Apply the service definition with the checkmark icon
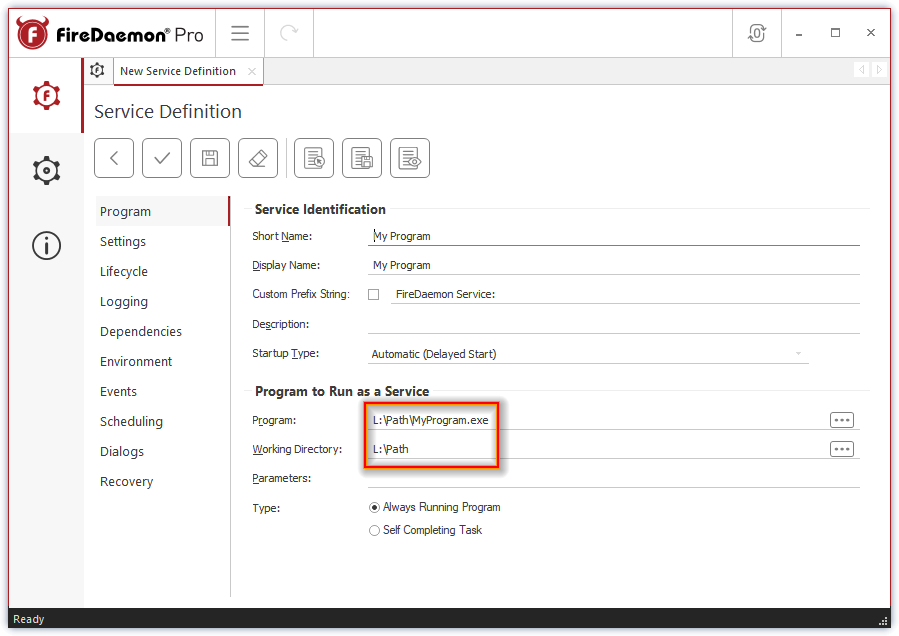The width and height of the screenshot is (899, 636). point(161,157)
